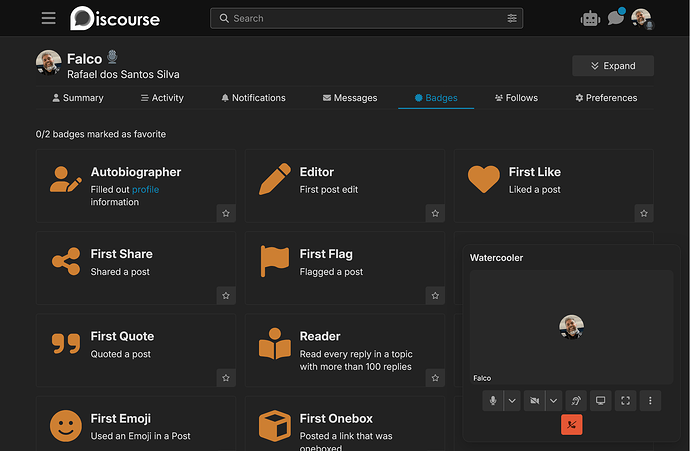Viewport: 690px width, 451px height.
Task: Share screen in Watercooler call
Action: 600,400
